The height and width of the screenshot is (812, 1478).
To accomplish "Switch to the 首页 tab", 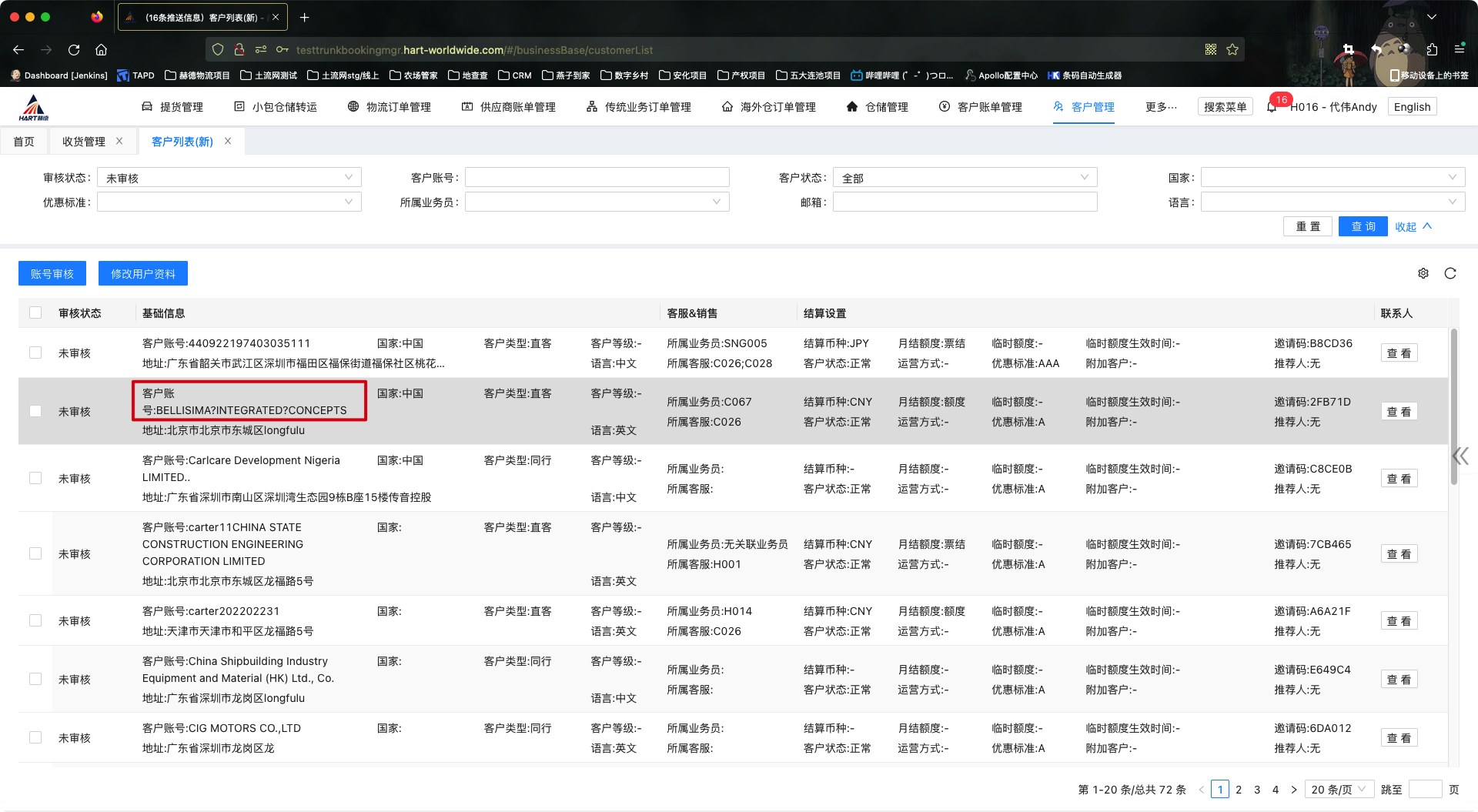I will (24, 142).
